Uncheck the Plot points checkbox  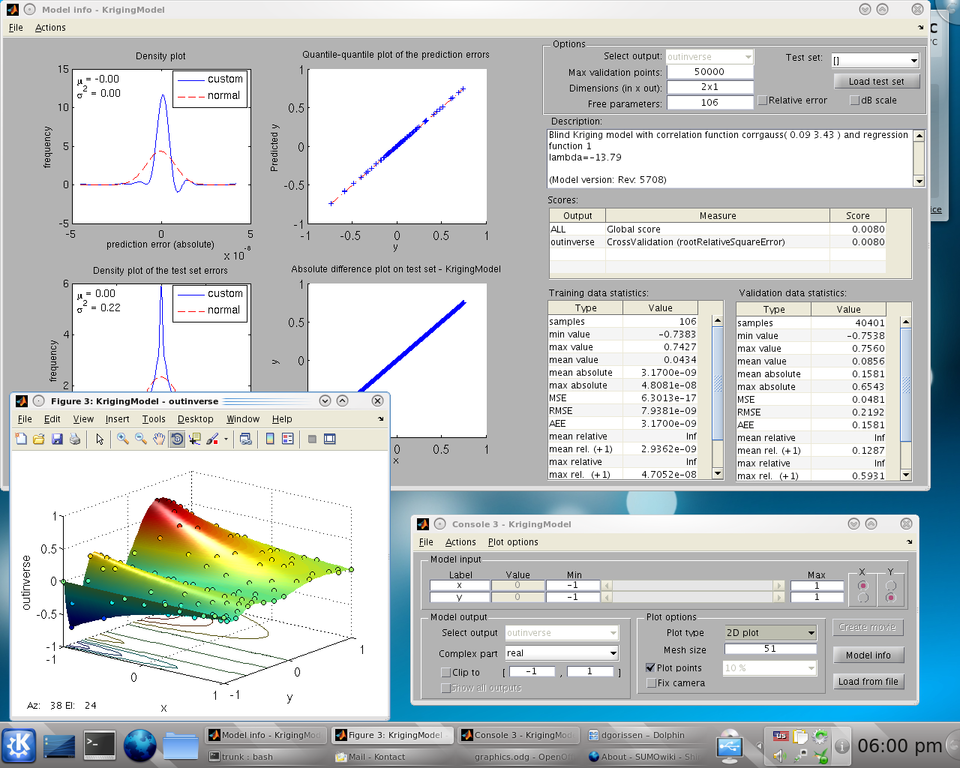651,668
